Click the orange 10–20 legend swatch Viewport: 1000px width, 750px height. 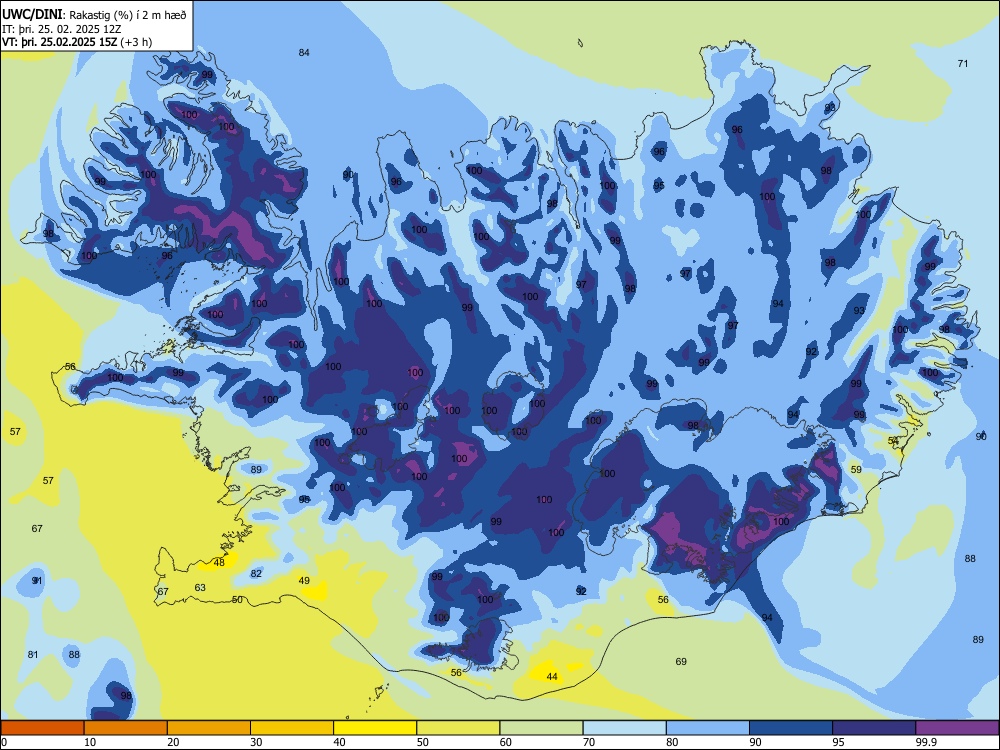pyautogui.click(x=126, y=728)
